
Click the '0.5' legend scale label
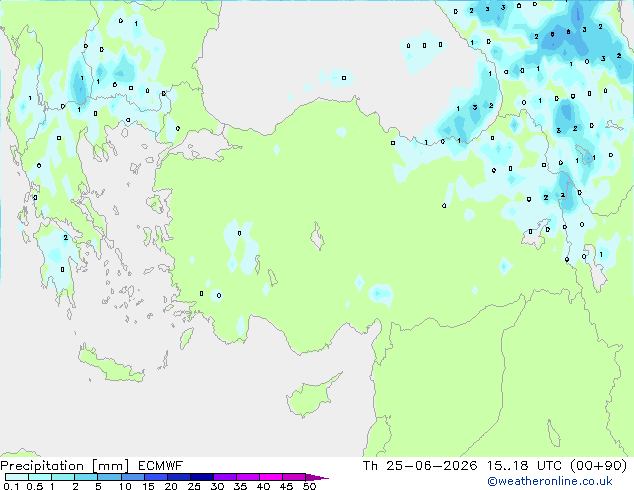35,486
